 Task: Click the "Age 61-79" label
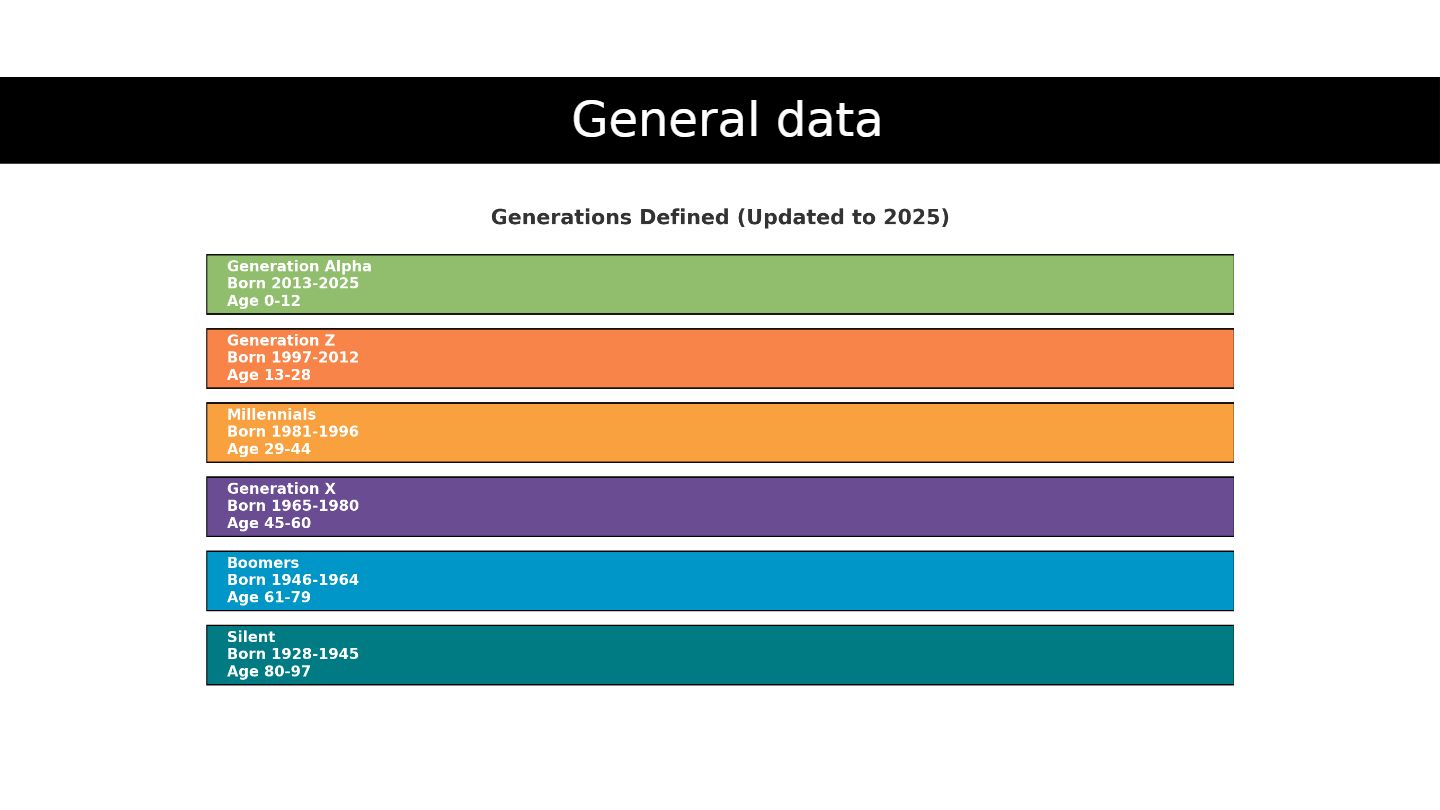coord(269,597)
